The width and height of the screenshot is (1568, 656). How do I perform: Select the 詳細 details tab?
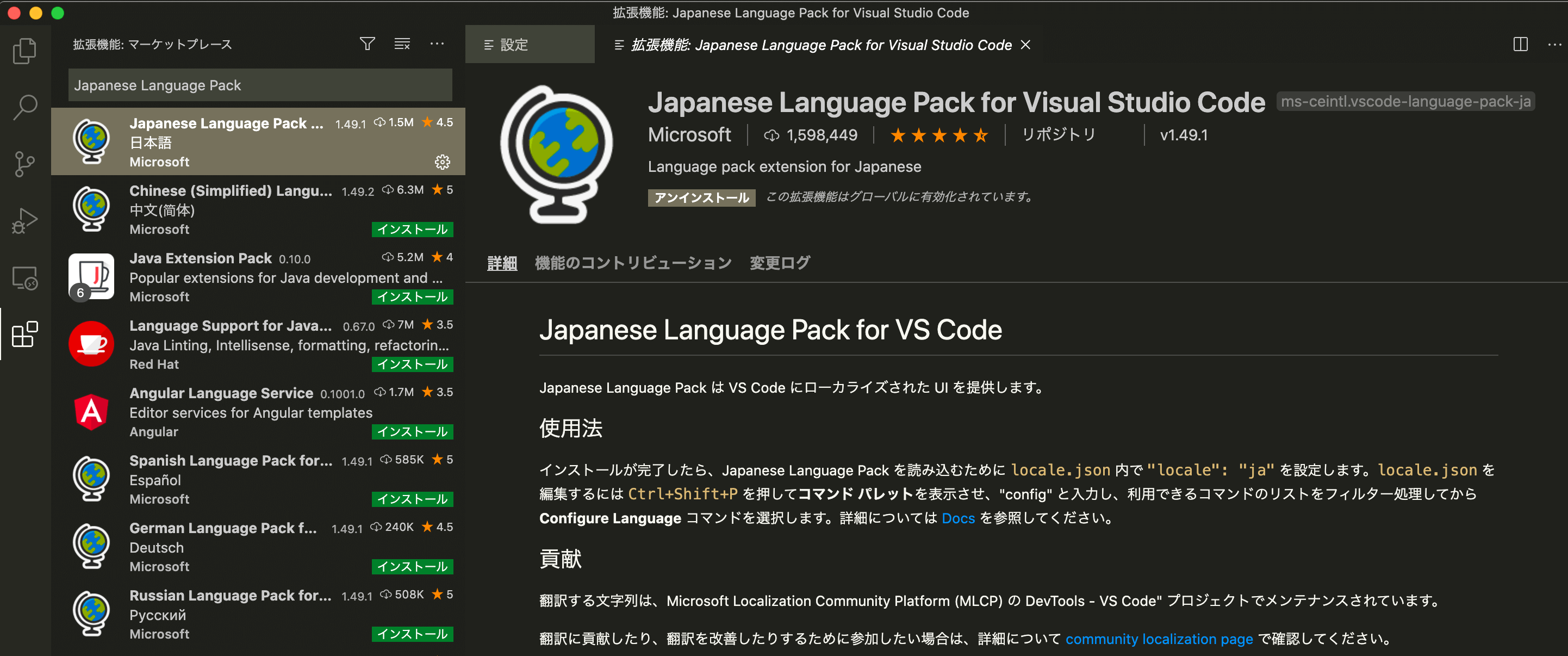coord(502,263)
